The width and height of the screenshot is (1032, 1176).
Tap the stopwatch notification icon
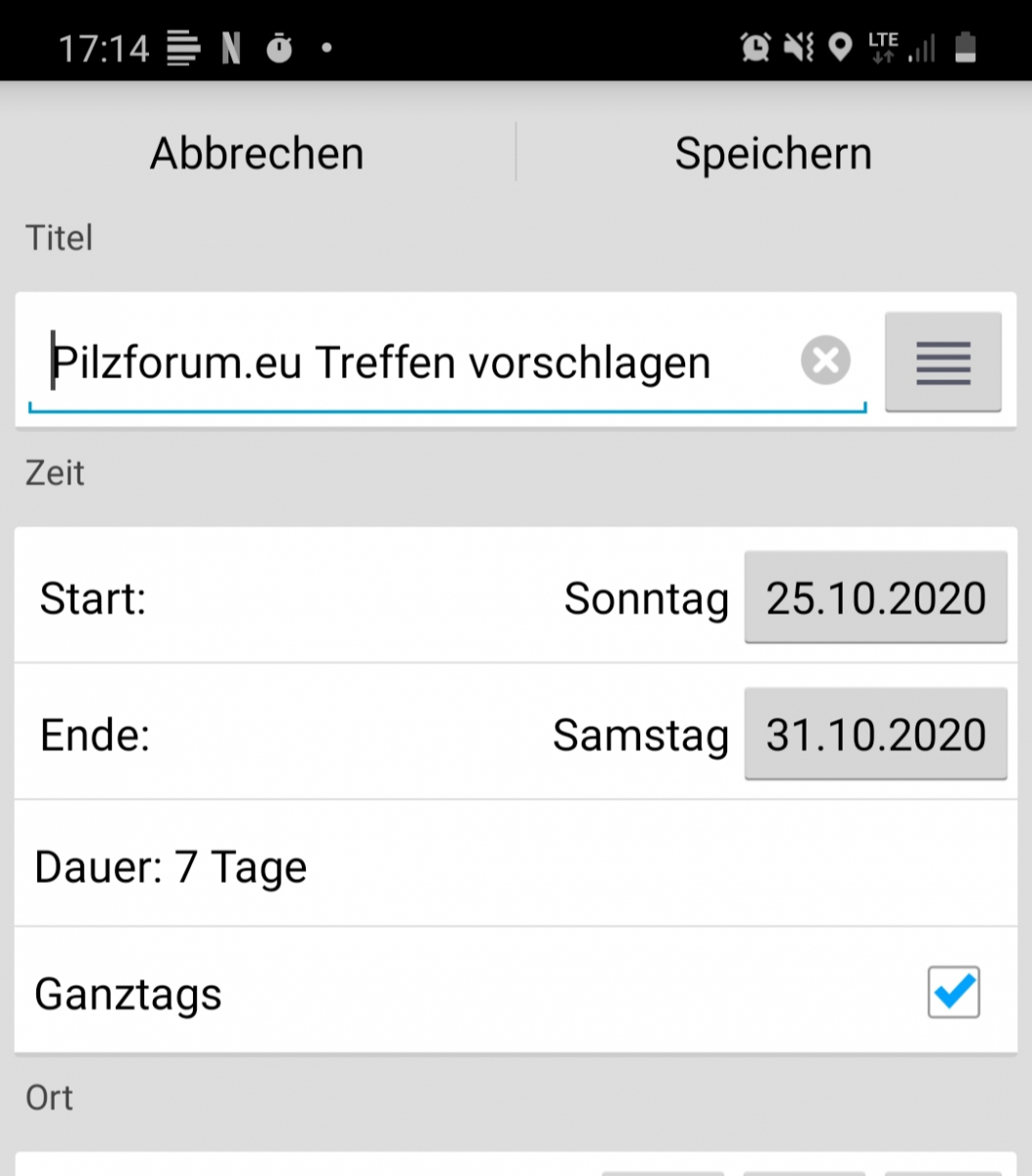(279, 47)
